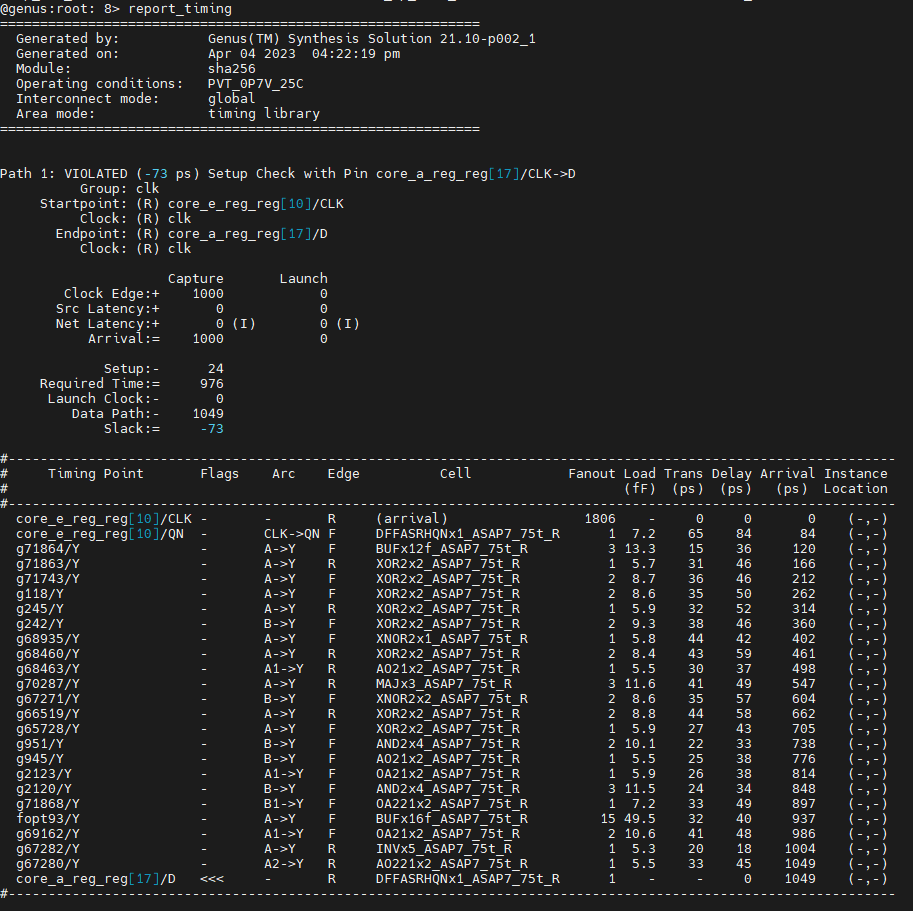The height and width of the screenshot is (911, 913).
Task: Click the <<< flag on the endpoint row
Action: pos(212,878)
